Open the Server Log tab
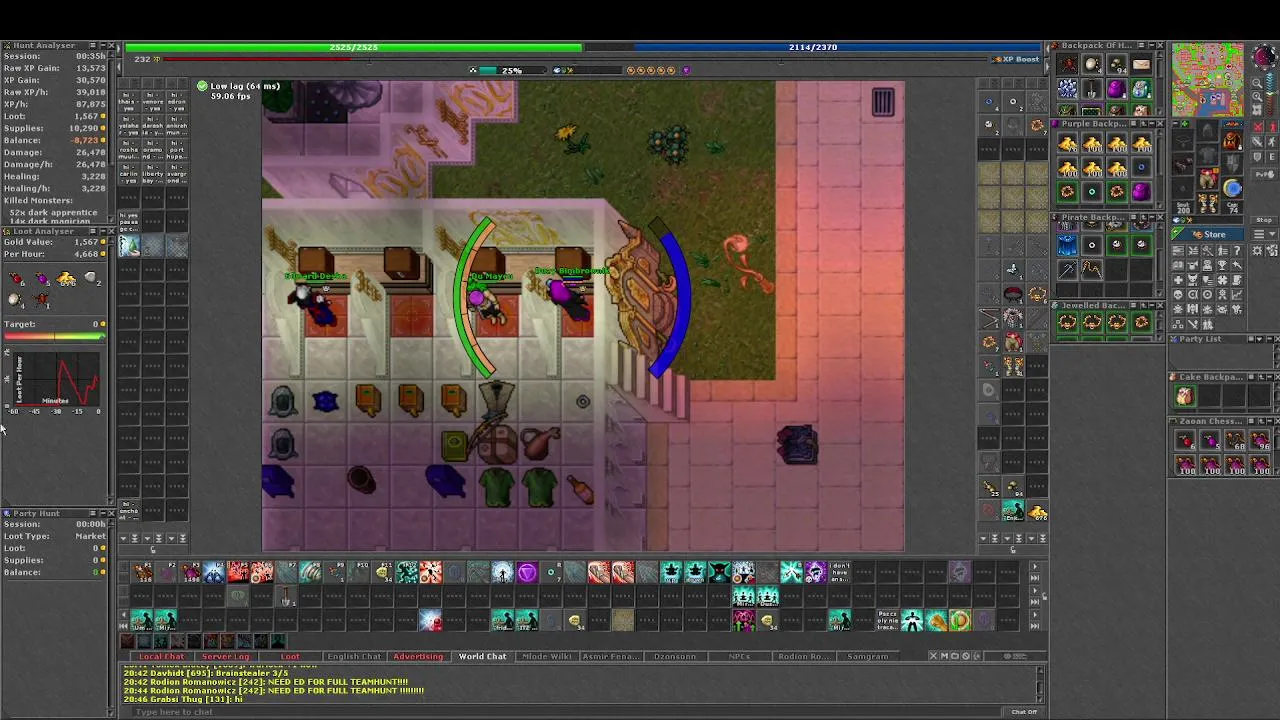 (x=225, y=656)
